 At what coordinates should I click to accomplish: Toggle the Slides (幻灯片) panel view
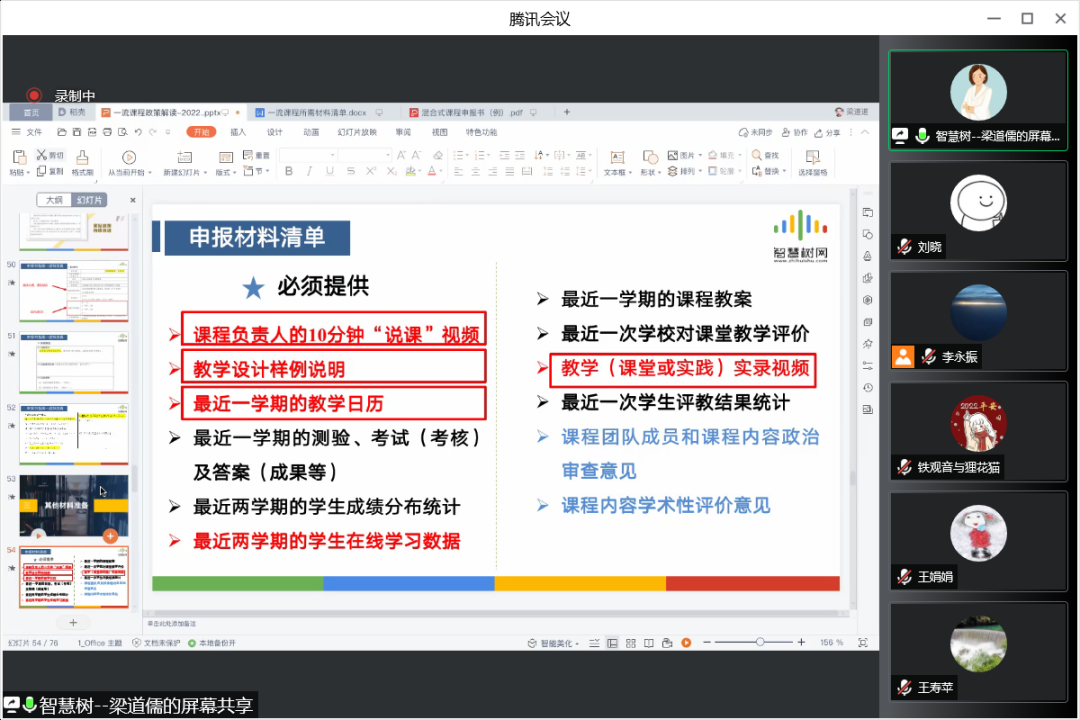pyautogui.click(x=89, y=200)
